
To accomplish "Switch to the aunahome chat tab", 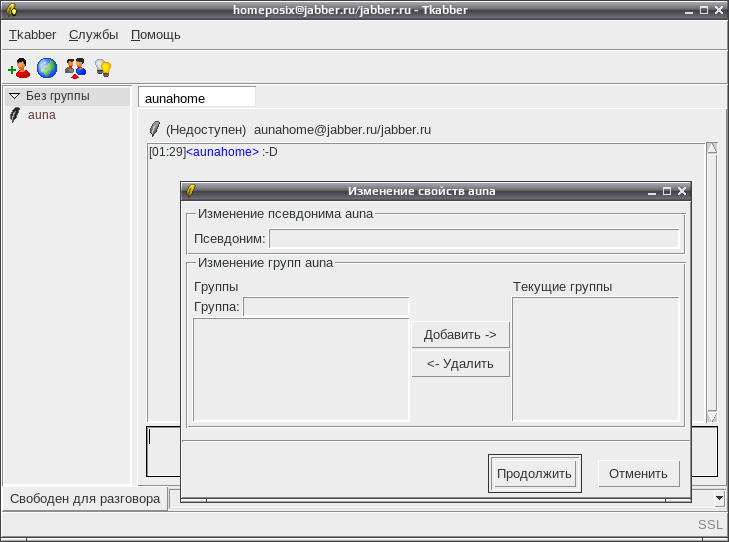I will [197, 98].
